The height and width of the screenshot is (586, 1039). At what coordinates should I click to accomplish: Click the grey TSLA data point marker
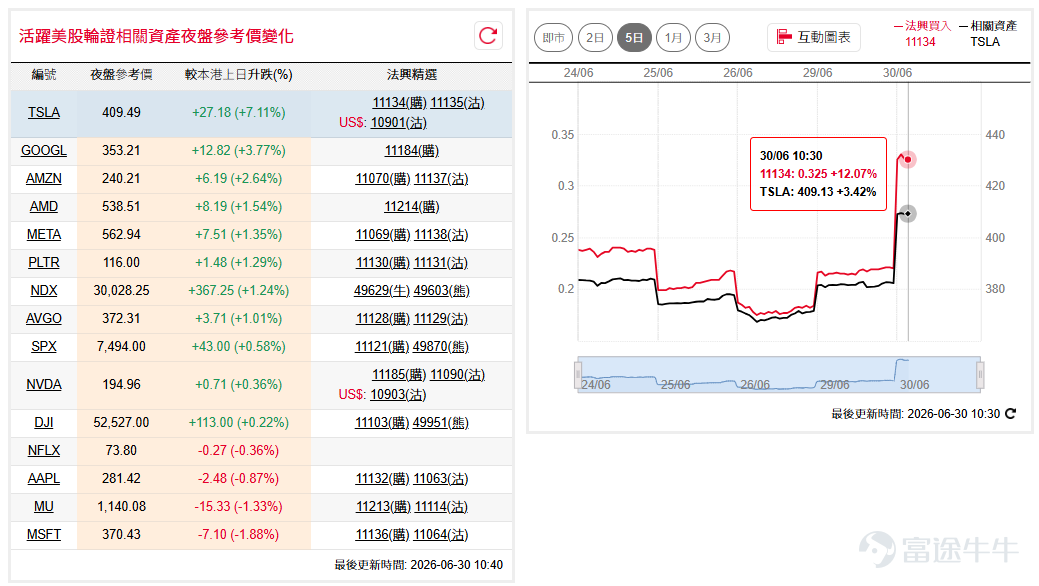pos(908,213)
